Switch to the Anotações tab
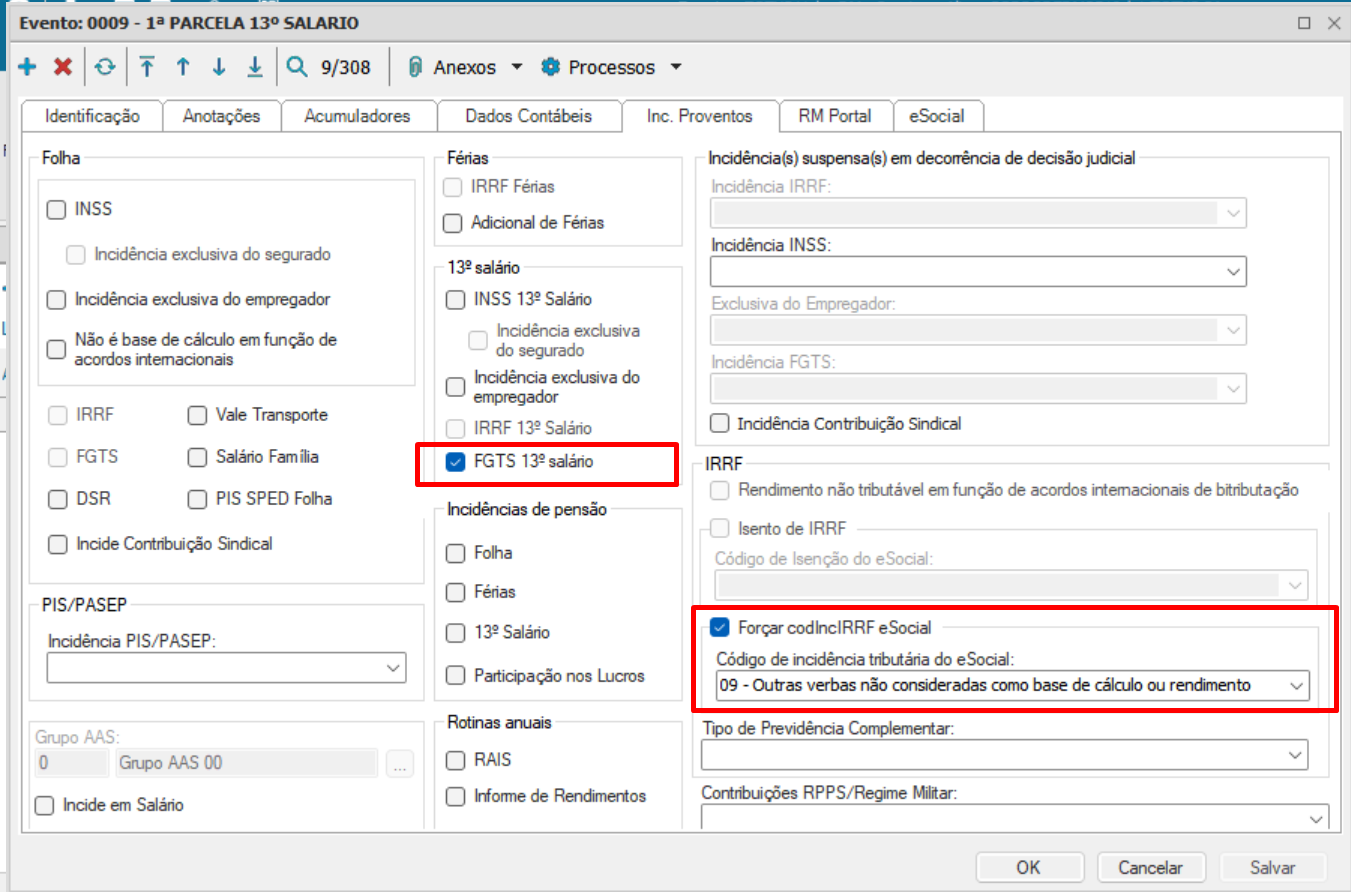This screenshot has width=1351, height=892. (221, 116)
